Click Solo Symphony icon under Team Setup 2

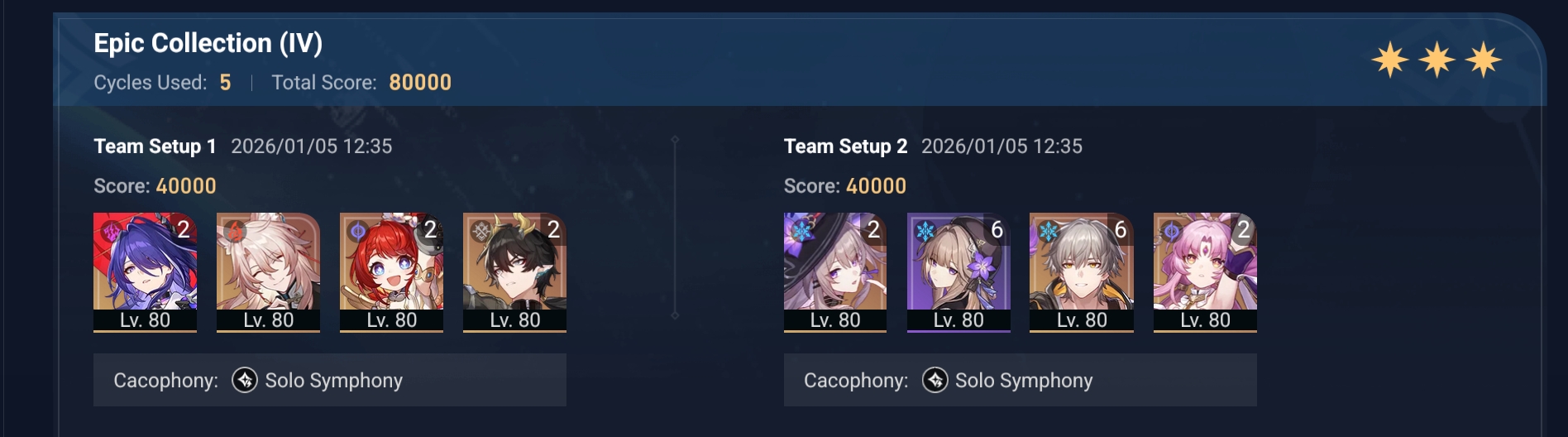pyautogui.click(x=935, y=380)
